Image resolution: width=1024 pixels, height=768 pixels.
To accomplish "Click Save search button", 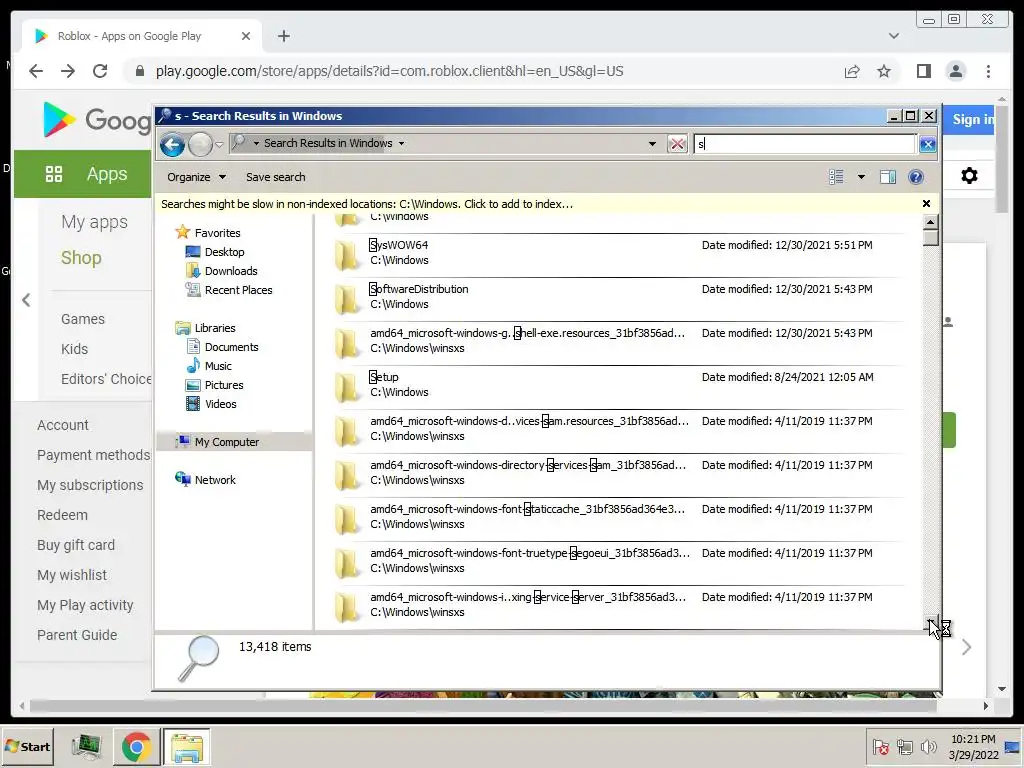I will (276, 177).
